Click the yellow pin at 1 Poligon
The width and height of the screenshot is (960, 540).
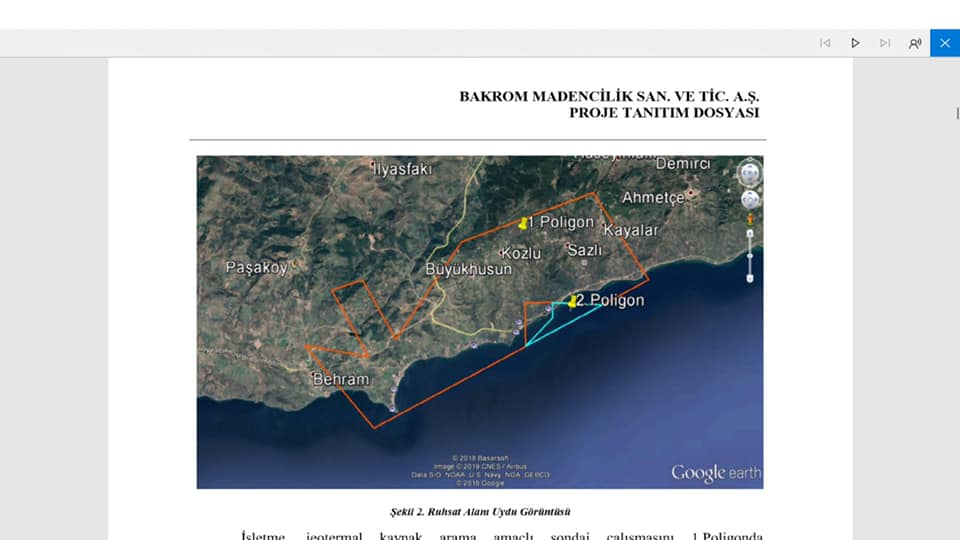[x=522, y=223]
